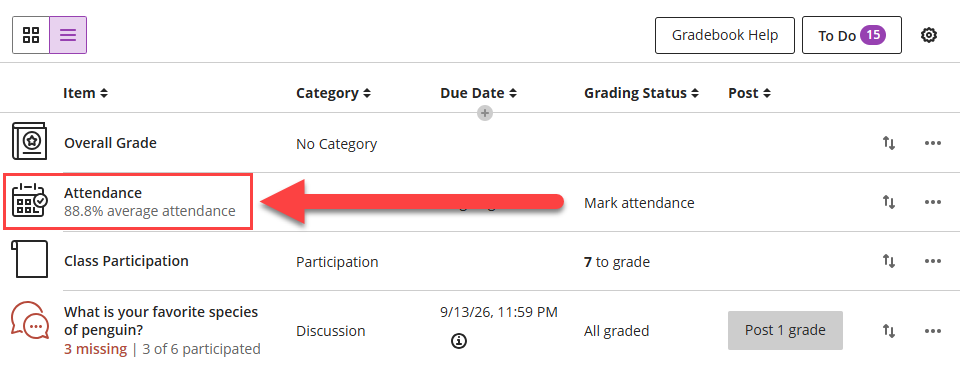Viewport: 960px width, 369px height.
Task: Sort by Due Date column
Action: pyautogui.click(x=478, y=93)
